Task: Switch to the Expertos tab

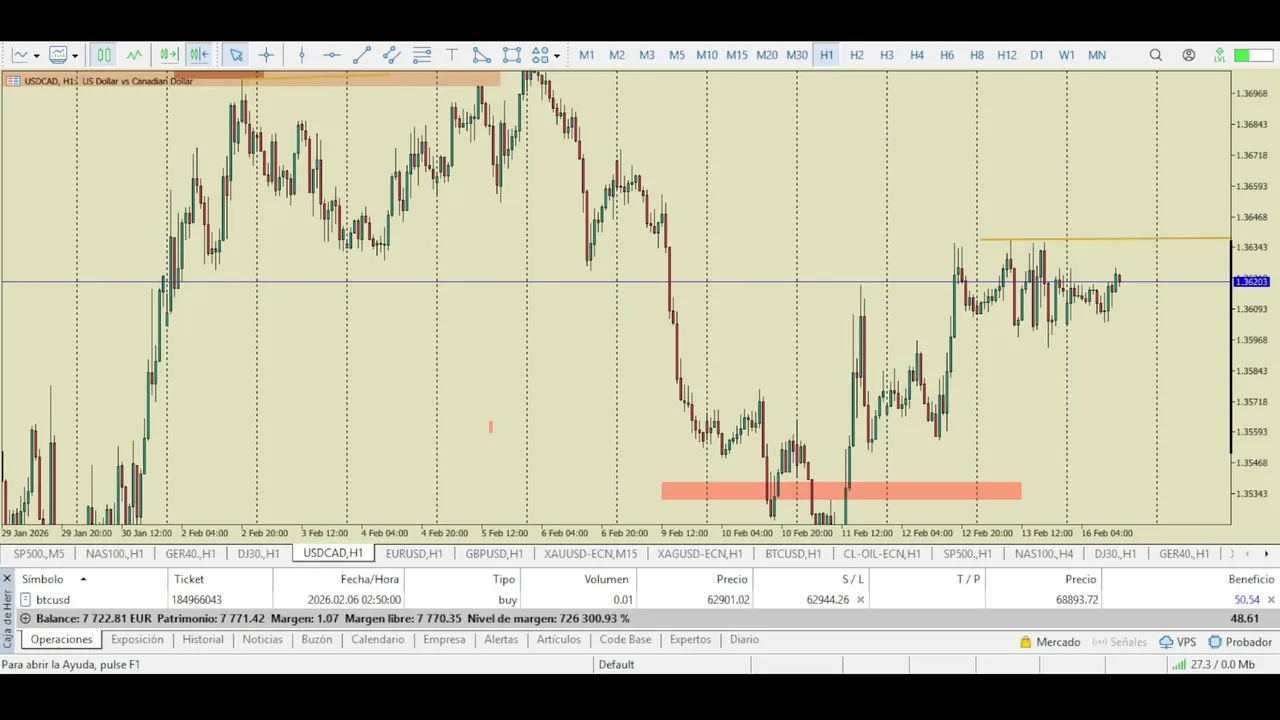Action: pos(690,640)
